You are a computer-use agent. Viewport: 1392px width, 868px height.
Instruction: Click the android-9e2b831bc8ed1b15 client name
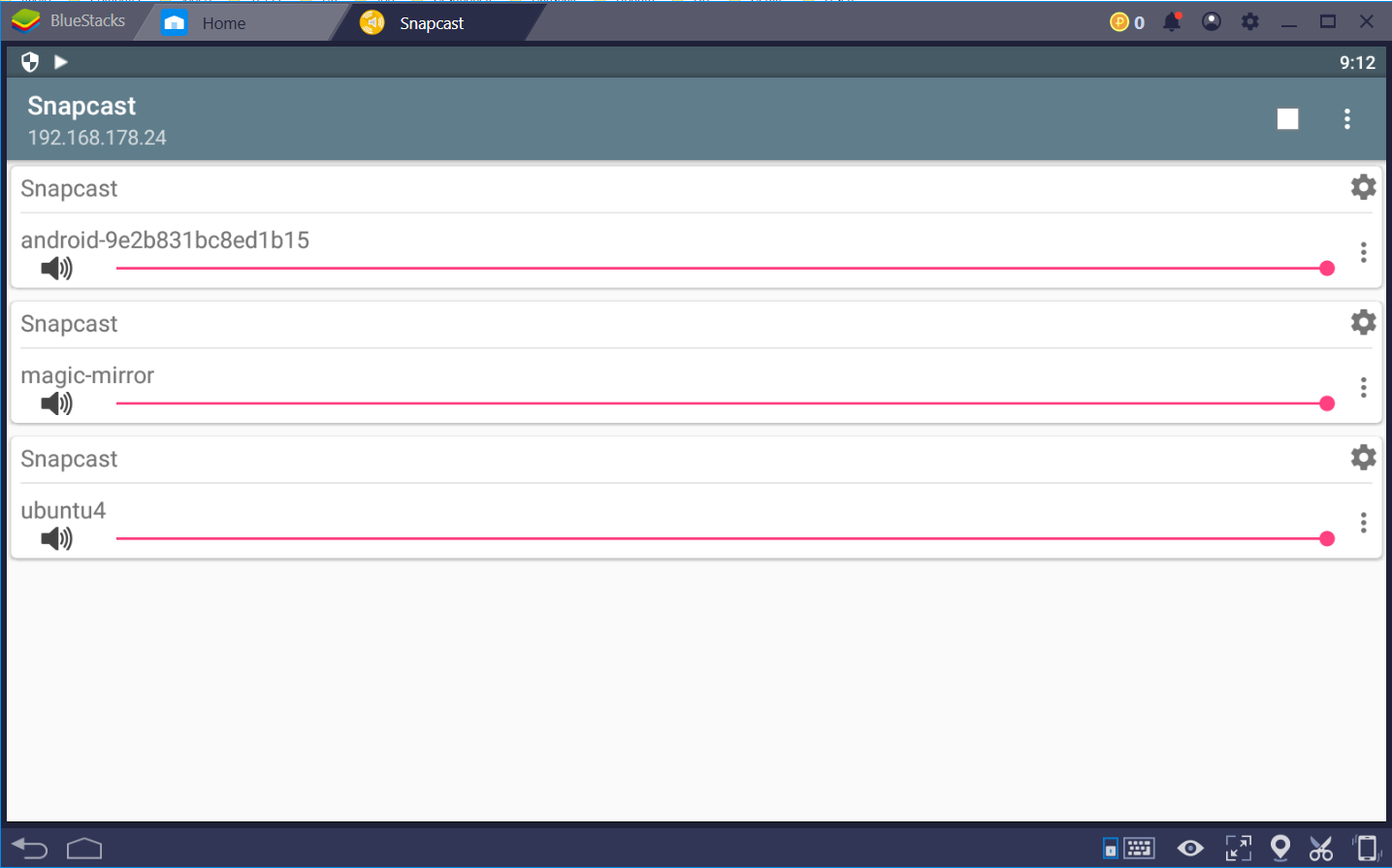165,240
